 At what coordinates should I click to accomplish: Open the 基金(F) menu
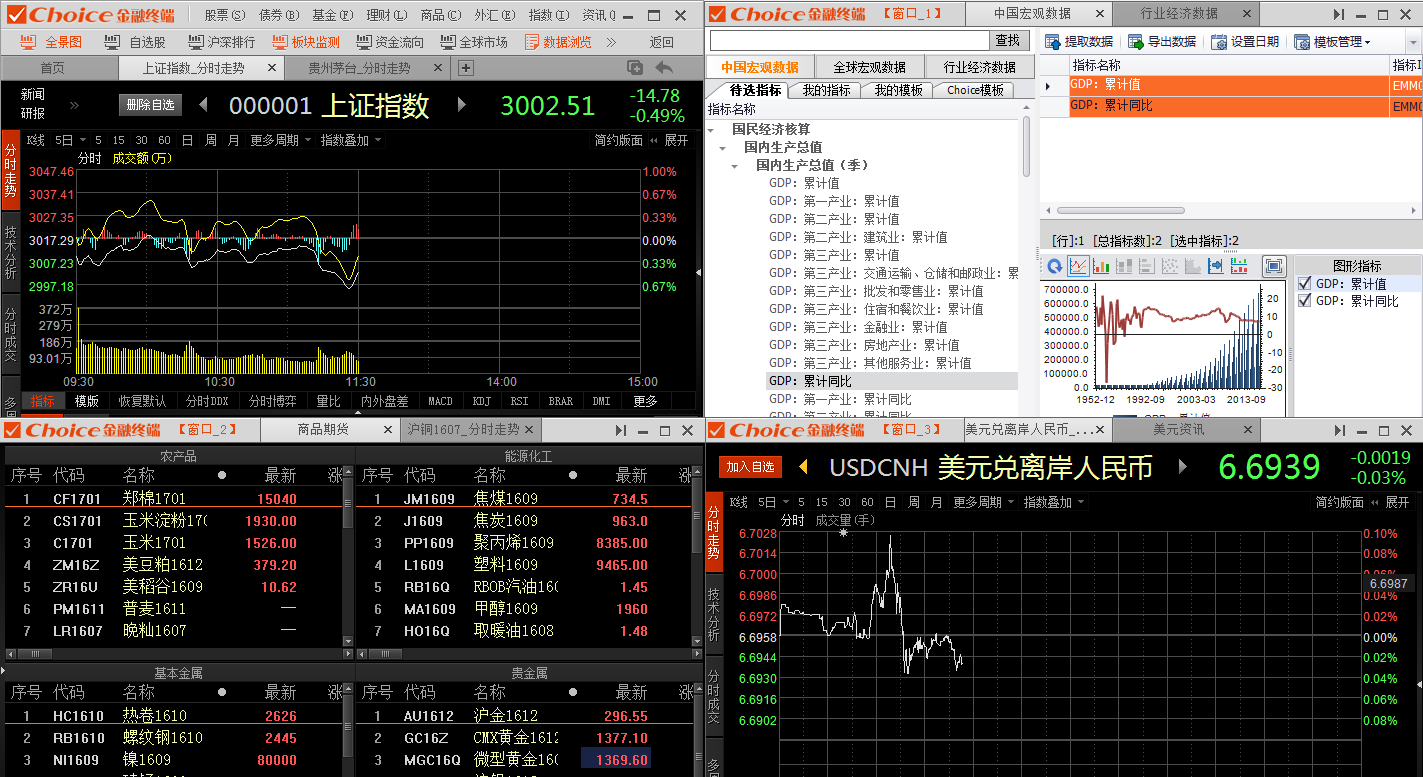(x=332, y=15)
